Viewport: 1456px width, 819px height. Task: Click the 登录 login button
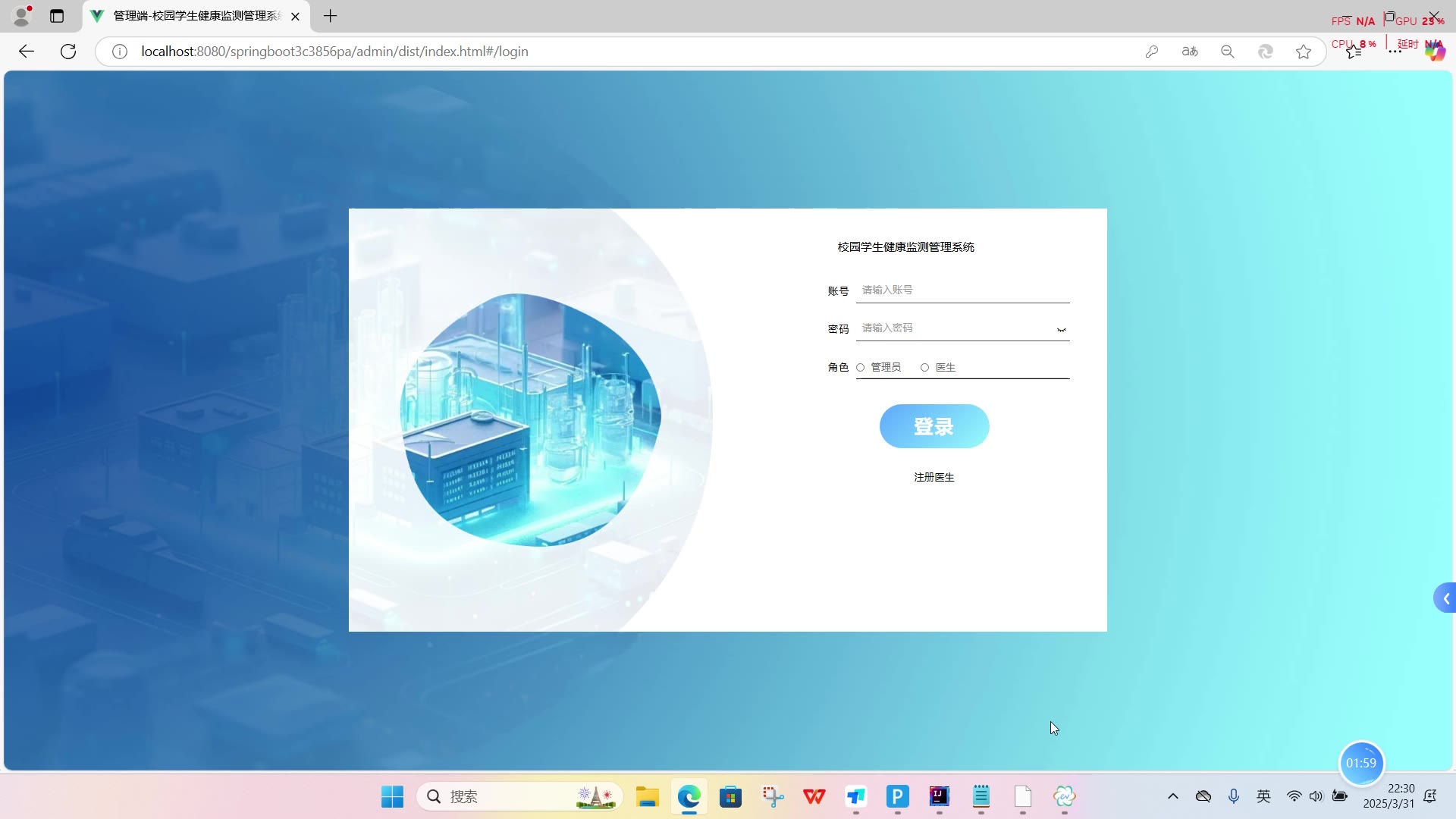[x=934, y=426]
